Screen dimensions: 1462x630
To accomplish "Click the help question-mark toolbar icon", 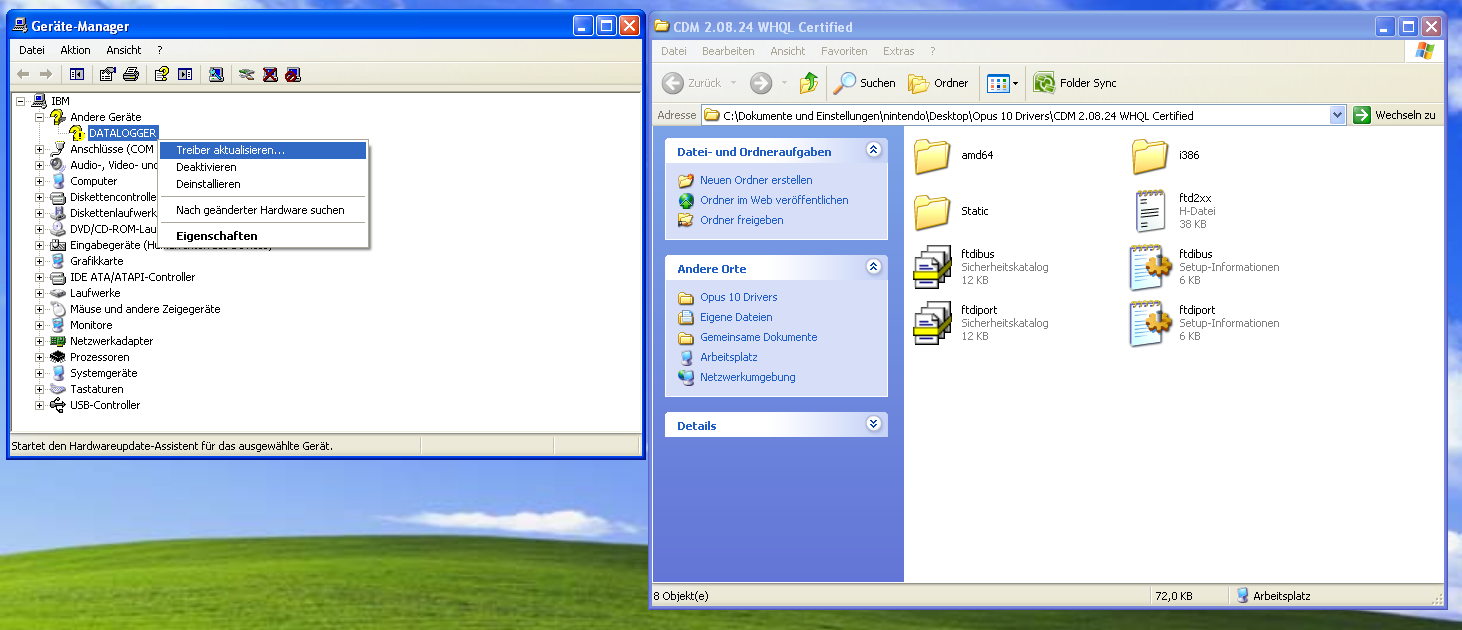I will click(161, 74).
